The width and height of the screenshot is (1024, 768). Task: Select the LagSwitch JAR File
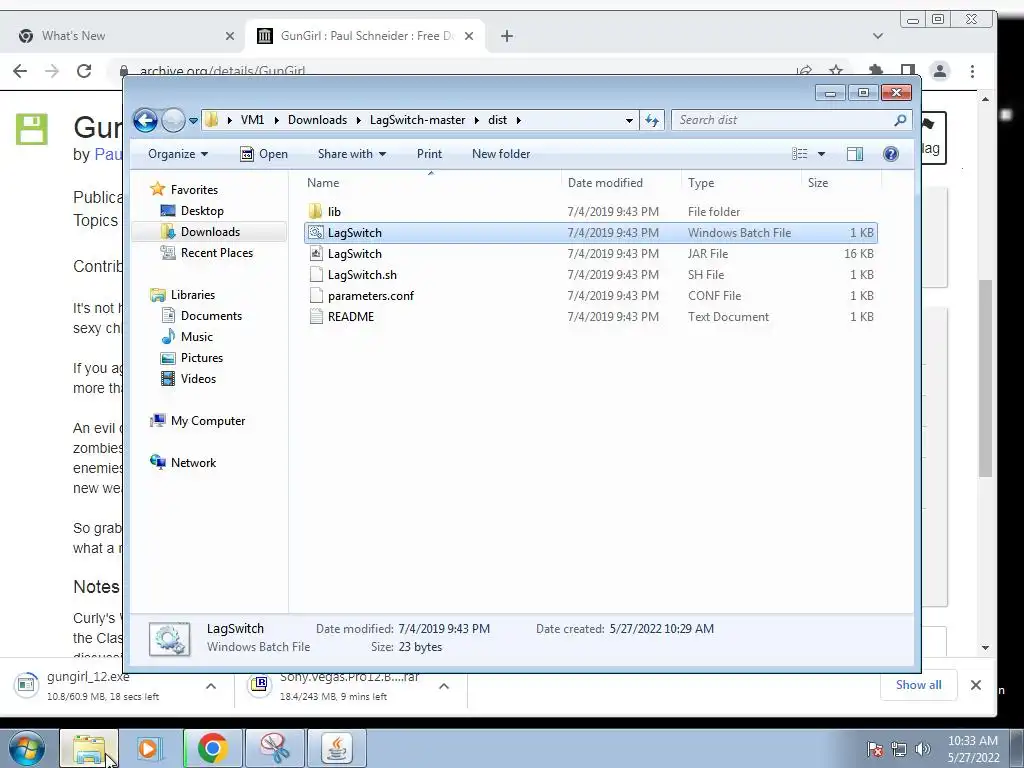coord(590,253)
